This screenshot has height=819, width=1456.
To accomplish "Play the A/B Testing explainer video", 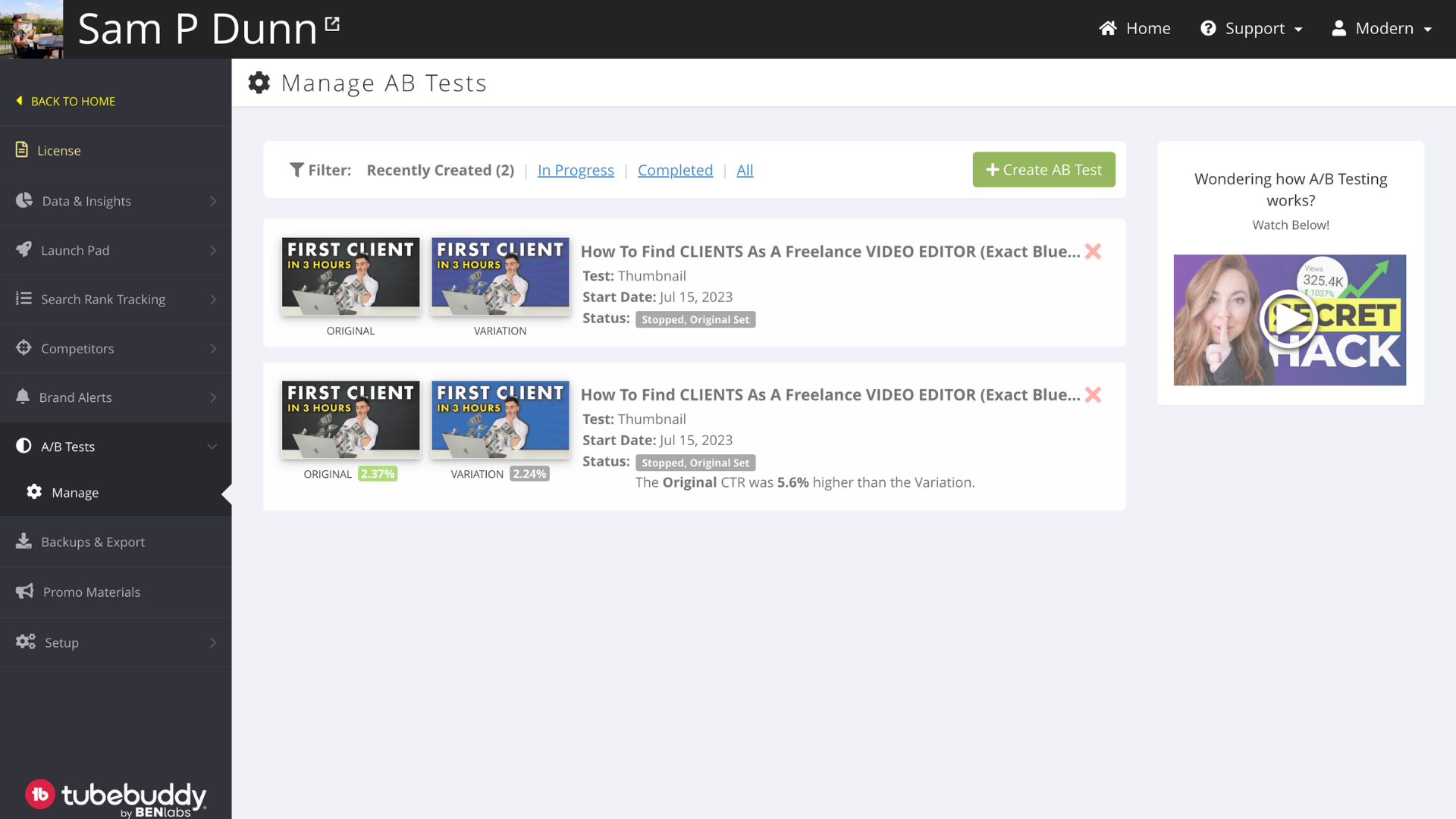I will pos(1289,319).
